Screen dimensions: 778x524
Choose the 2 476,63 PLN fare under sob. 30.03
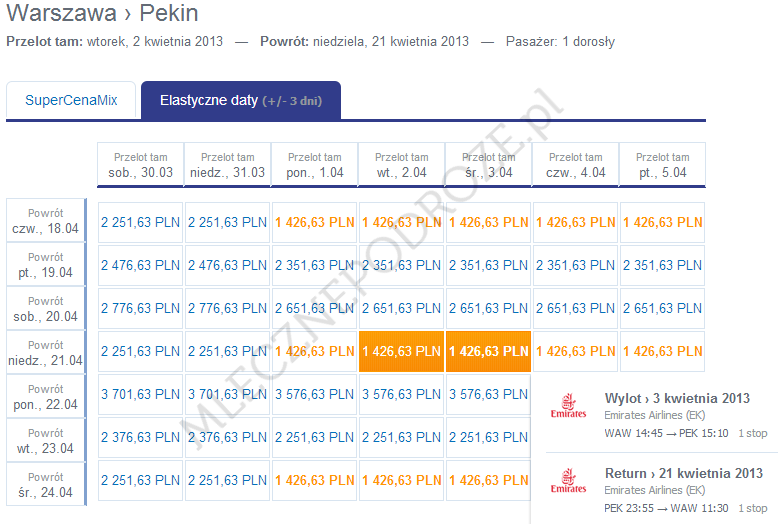[x=140, y=265]
